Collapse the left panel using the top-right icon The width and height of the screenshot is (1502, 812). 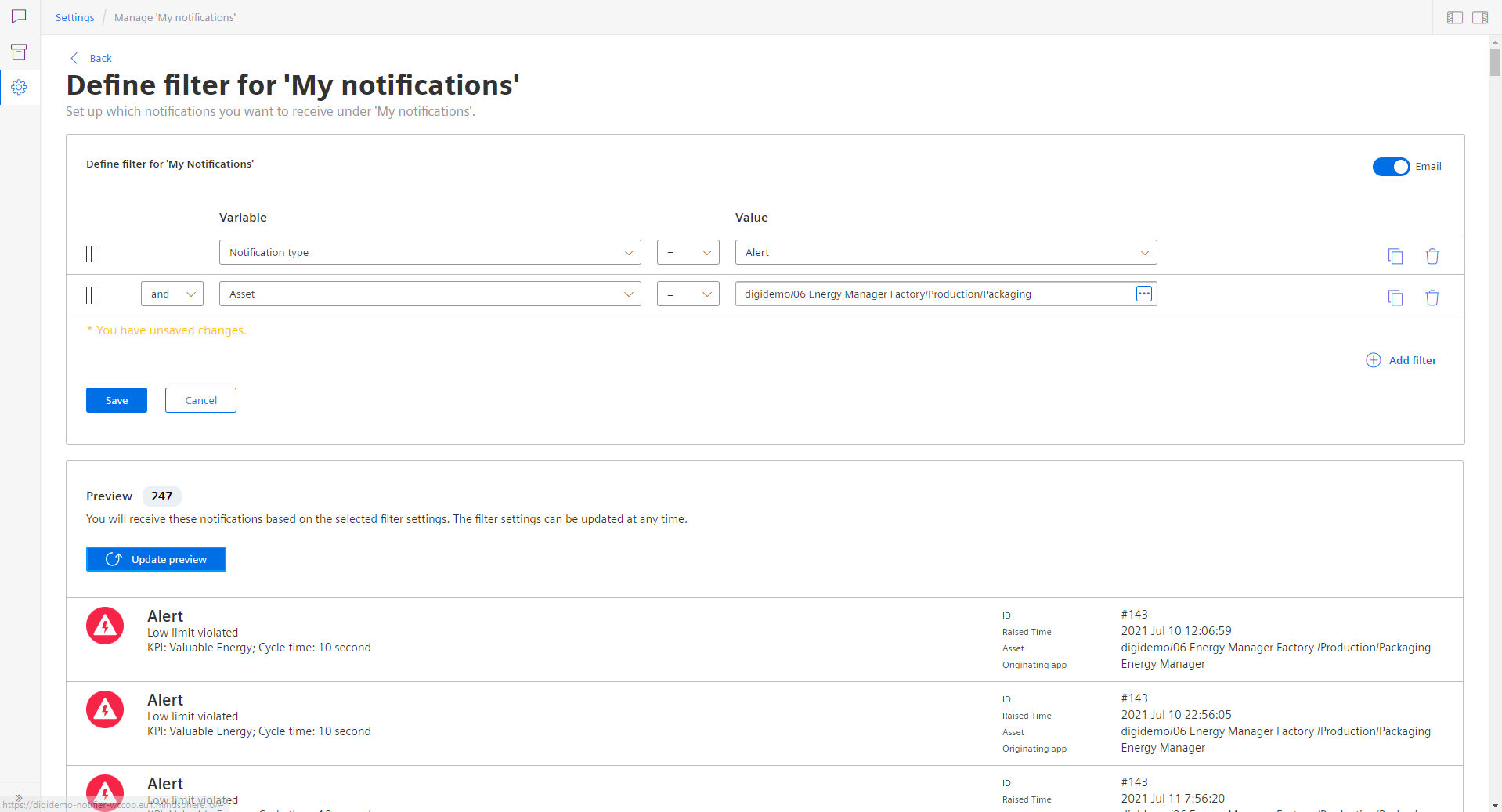pos(1454,16)
